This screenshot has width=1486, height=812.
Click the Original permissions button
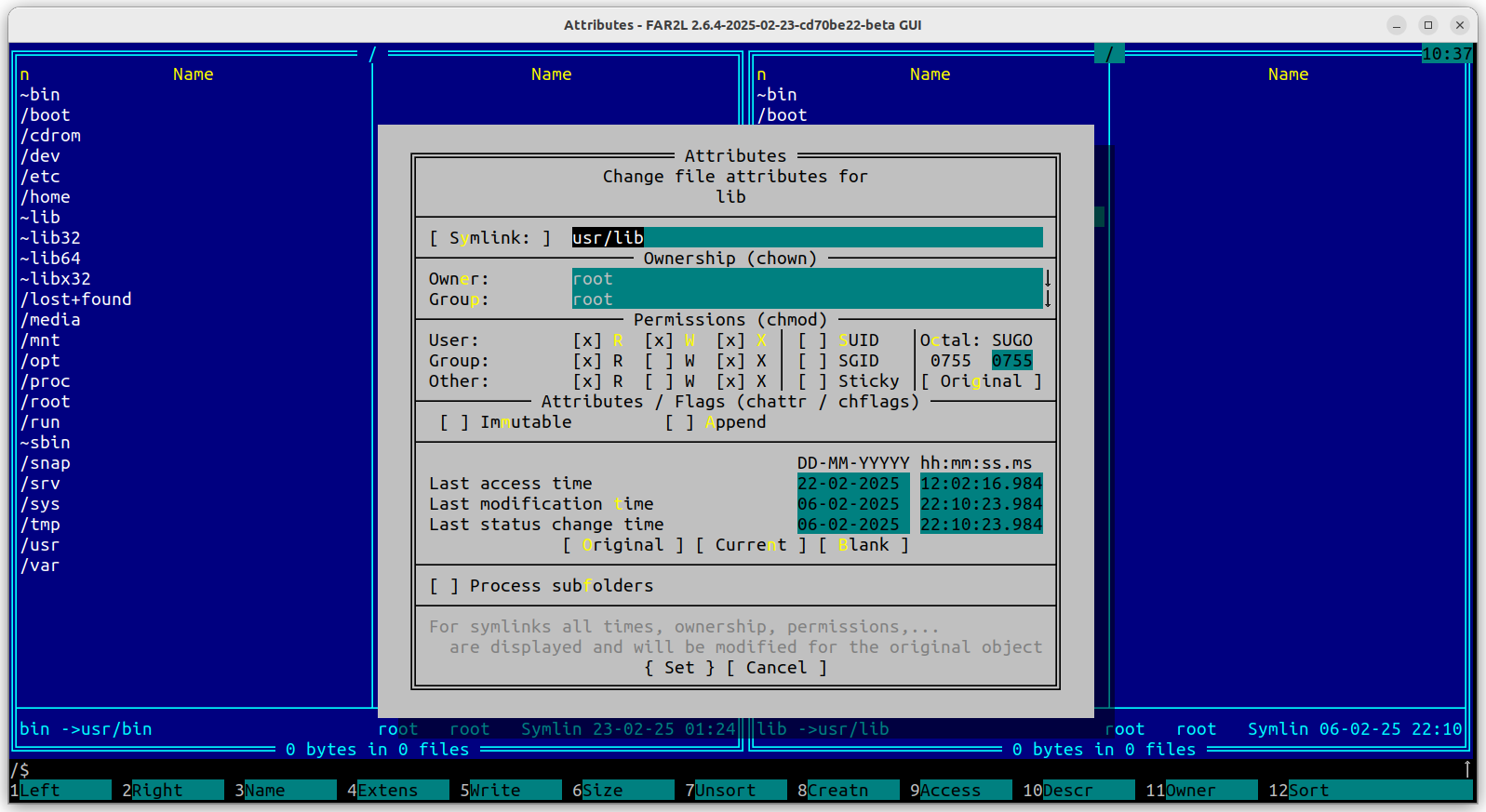tap(981, 381)
